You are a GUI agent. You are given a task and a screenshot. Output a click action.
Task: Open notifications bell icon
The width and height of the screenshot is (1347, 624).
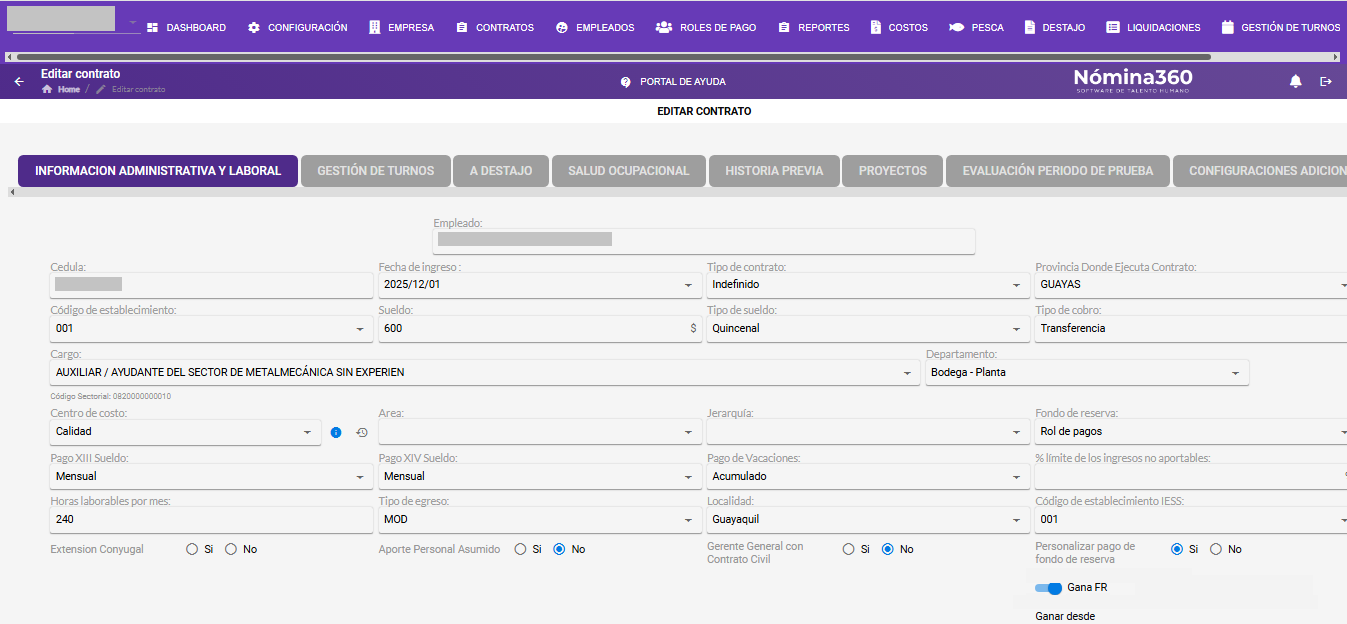pos(1296,81)
